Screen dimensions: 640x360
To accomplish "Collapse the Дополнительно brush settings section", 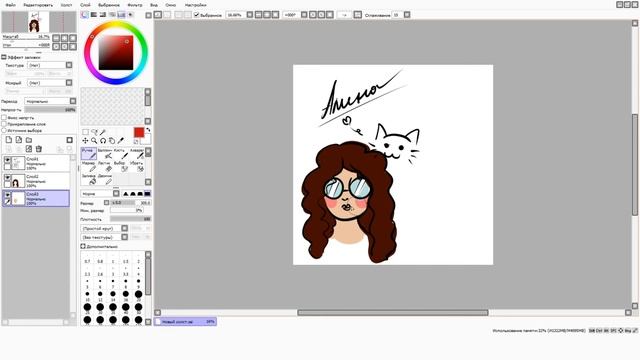I will click(83, 246).
